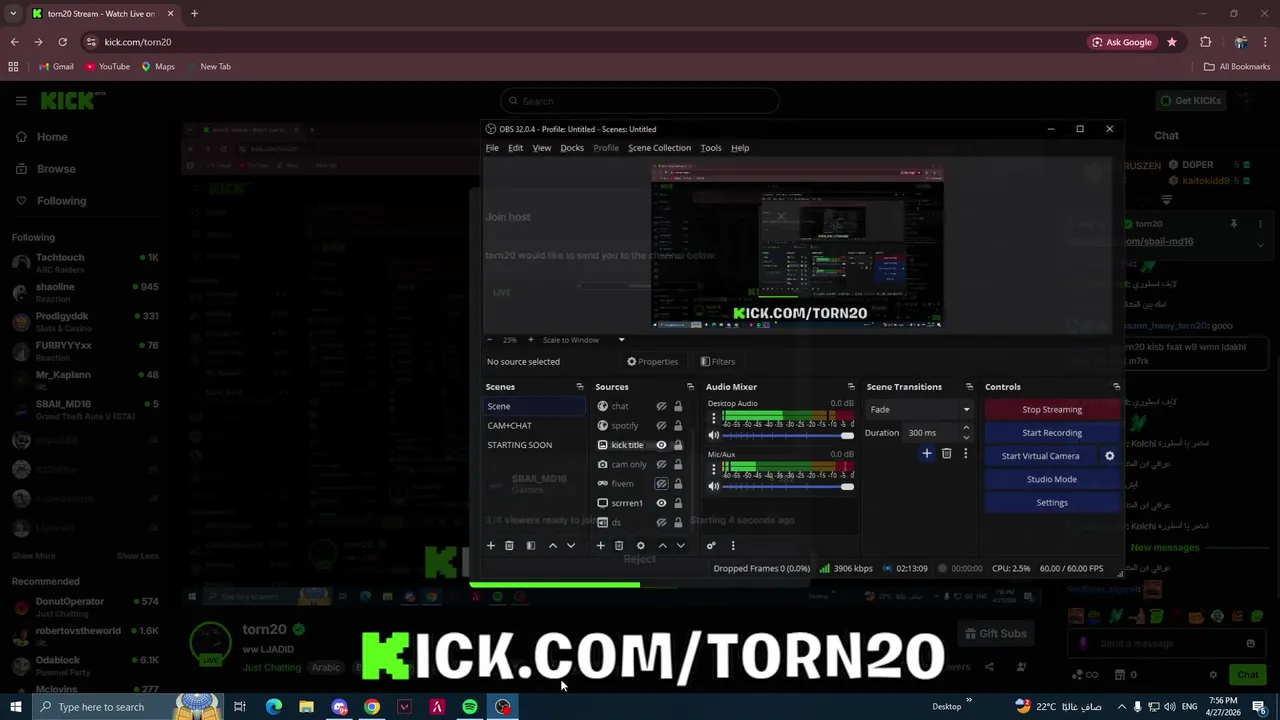Open OBS Docks menu
Viewport: 1280px width, 720px height.
pyautogui.click(x=572, y=148)
